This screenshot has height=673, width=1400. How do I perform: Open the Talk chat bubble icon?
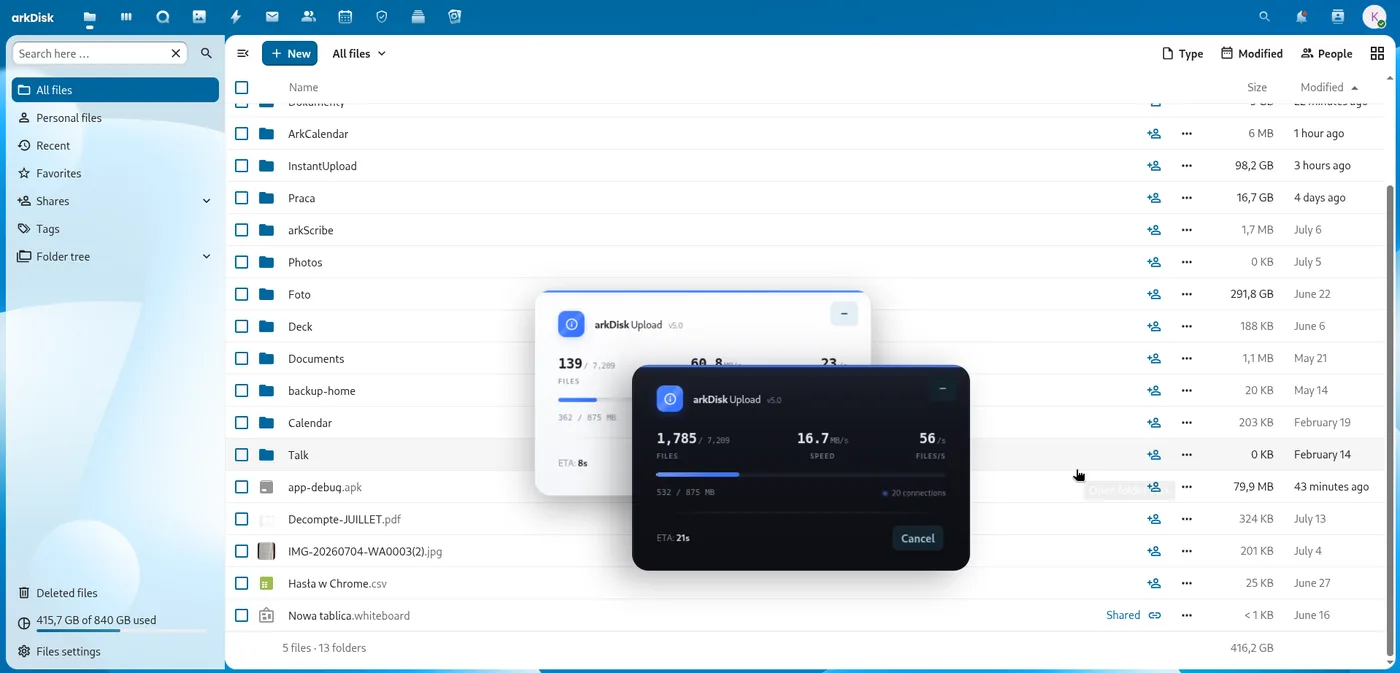[163, 17]
